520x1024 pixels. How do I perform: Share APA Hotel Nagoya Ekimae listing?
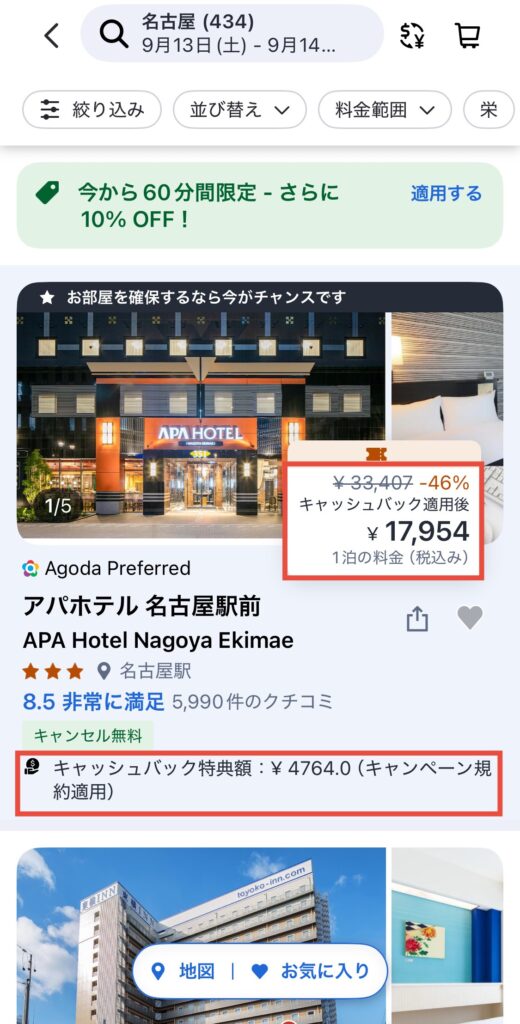pyautogui.click(x=417, y=618)
